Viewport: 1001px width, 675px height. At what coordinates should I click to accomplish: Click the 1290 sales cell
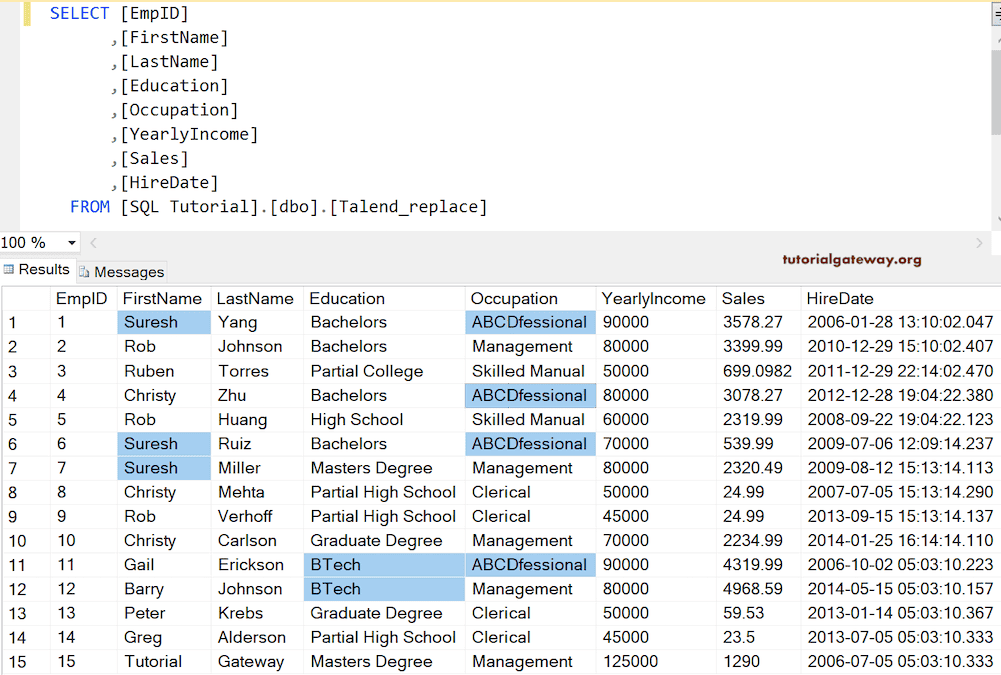pyautogui.click(x=758, y=662)
